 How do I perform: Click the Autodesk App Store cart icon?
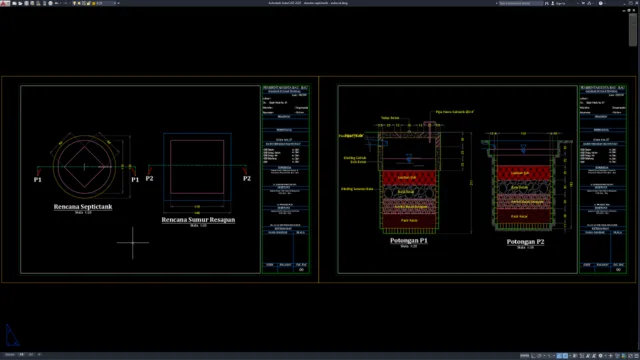pyautogui.click(x=583, y=3)
